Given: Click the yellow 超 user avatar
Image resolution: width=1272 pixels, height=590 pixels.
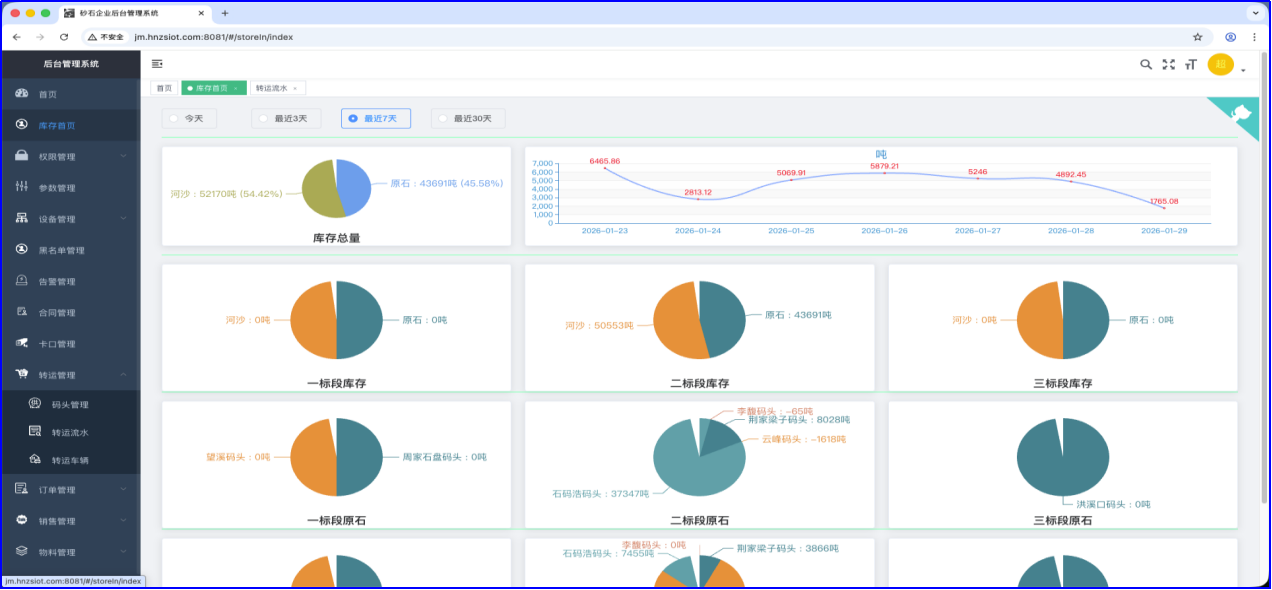Looking at the screenshot, I should pyautogui.click(x=1220, y=64).
